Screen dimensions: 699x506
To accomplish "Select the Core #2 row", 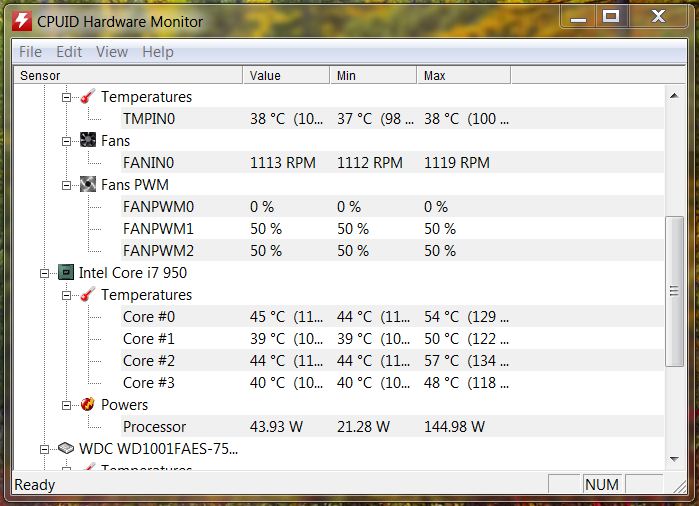I will coord(392,360).
